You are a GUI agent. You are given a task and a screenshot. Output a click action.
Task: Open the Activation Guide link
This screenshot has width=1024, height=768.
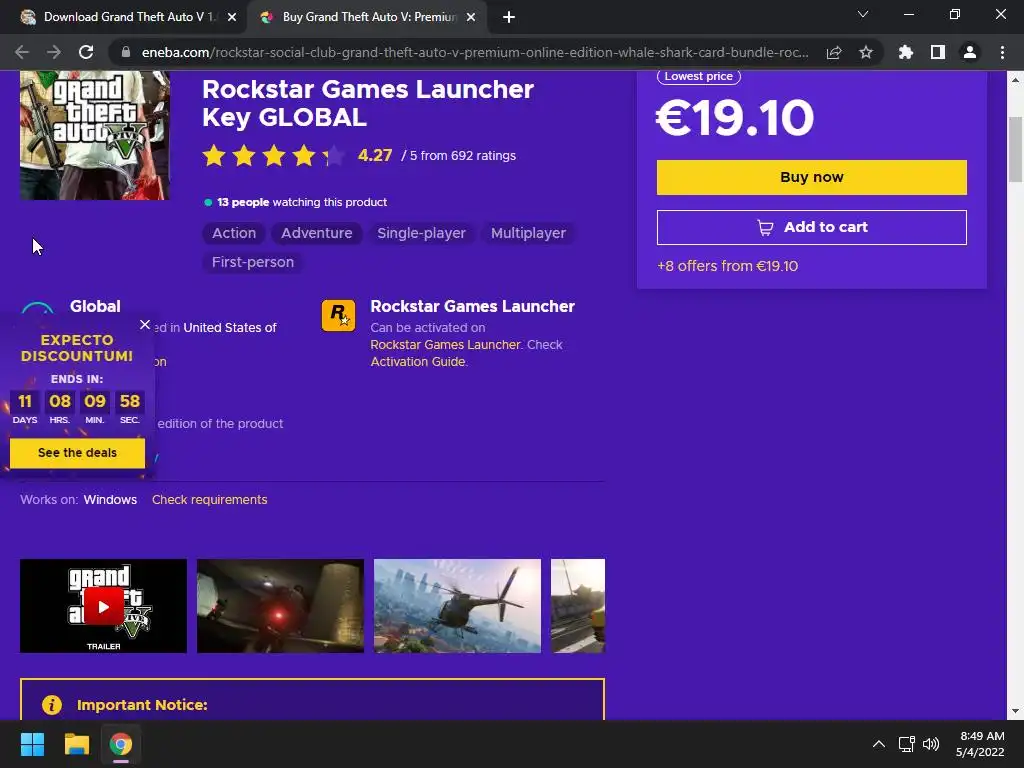[x=418, y=362]
